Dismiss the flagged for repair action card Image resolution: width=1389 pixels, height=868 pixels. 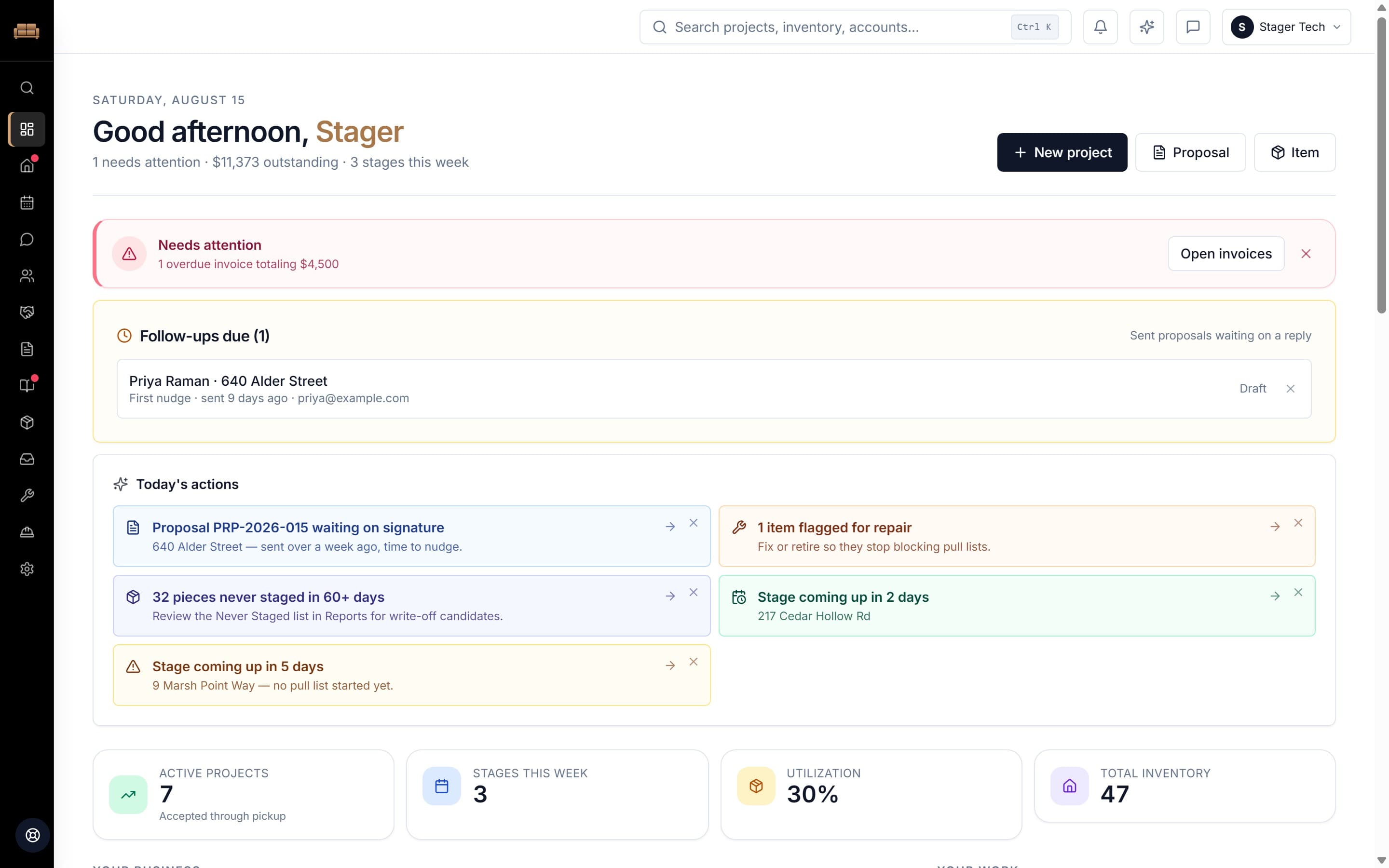coord(1298,523)
